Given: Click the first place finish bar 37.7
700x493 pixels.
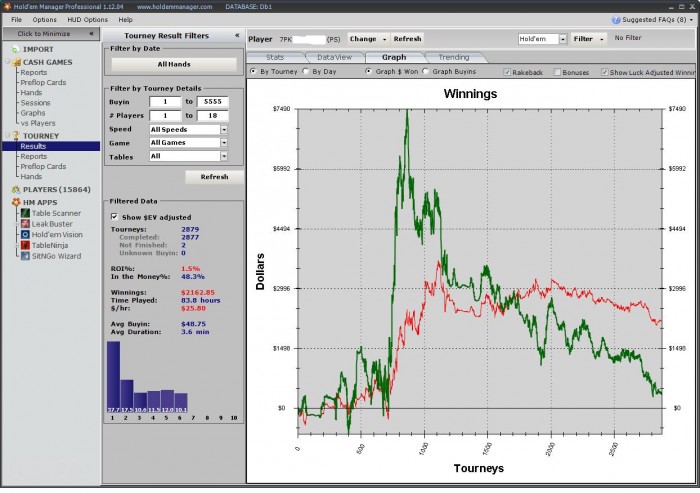Looking at the screenshot, I should click(x=113, y=377).
